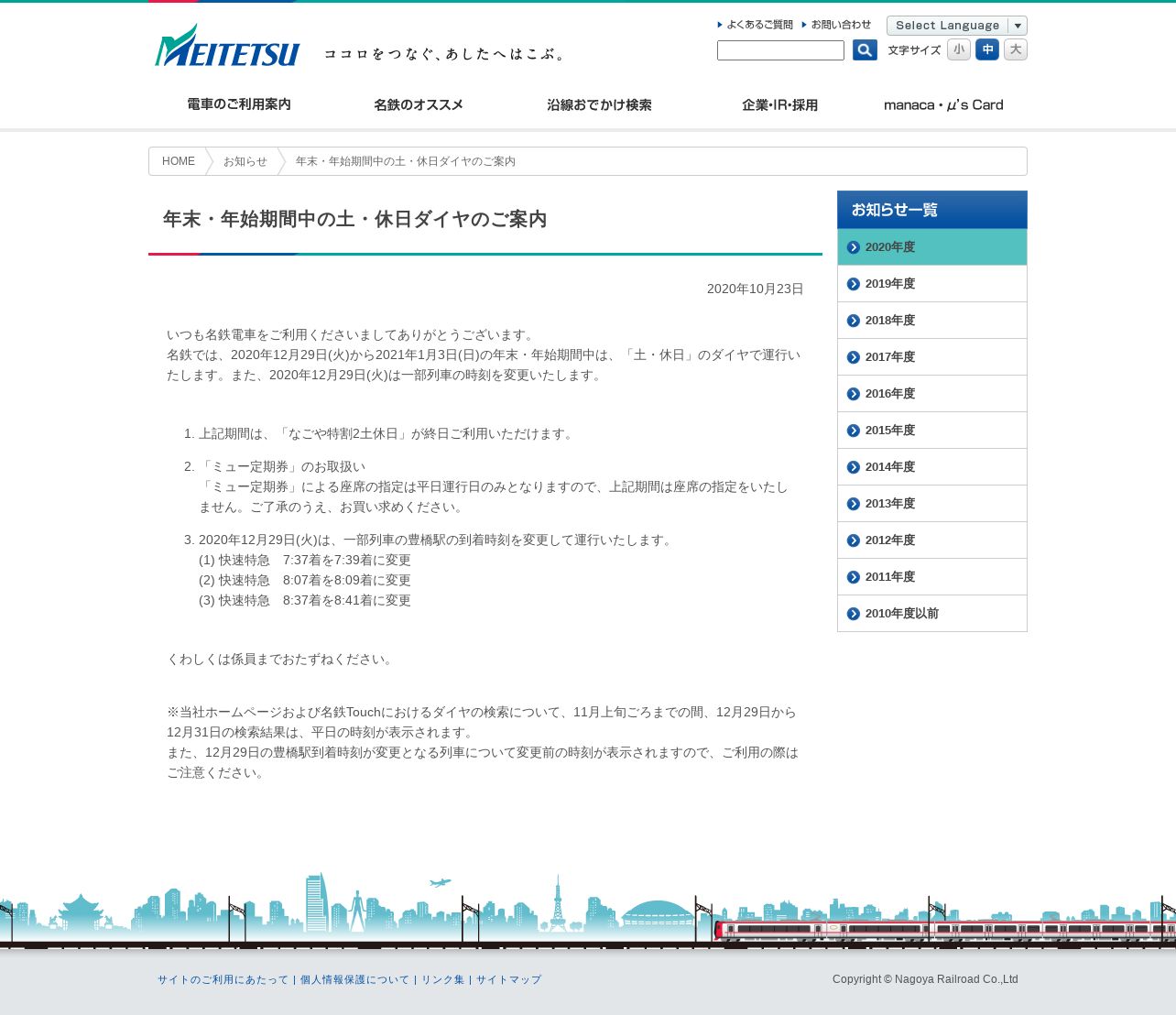Click the line 8:07着を8:09着に変更
Screen dimensions: 1176x1015
click(x=347, y=580)
